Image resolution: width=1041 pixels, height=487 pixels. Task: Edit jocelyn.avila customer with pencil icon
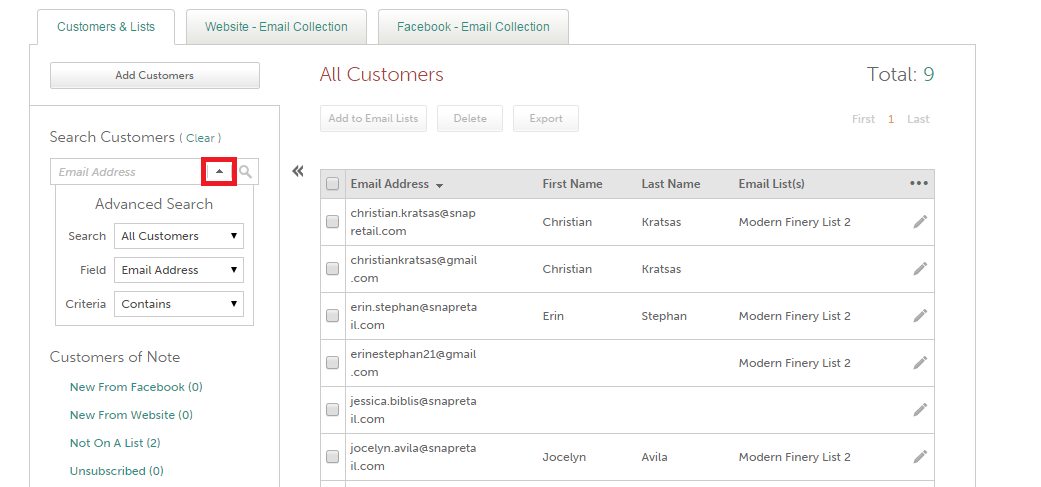[x=920, y=457]
